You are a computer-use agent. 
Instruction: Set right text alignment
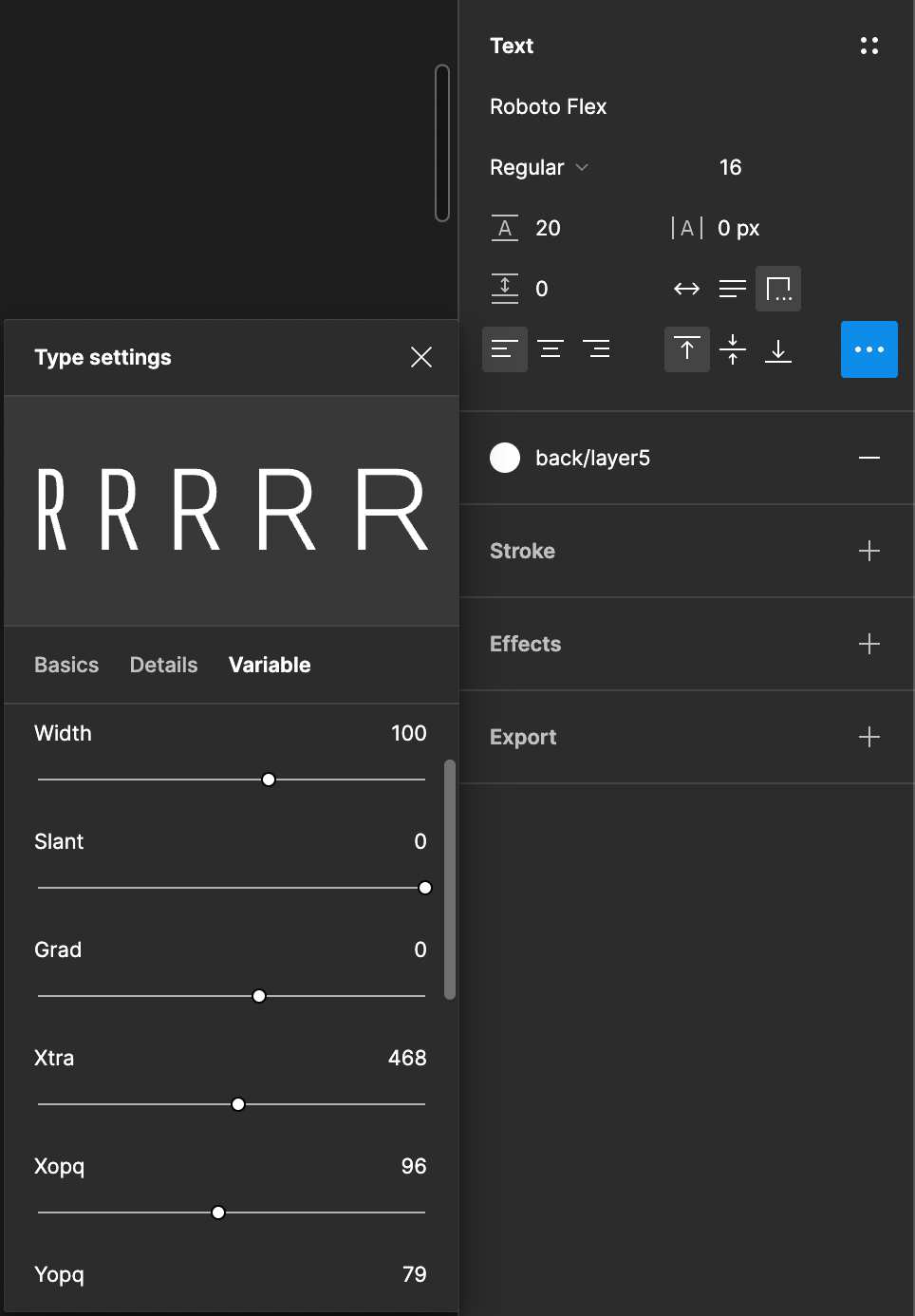(x=597, y=348)
